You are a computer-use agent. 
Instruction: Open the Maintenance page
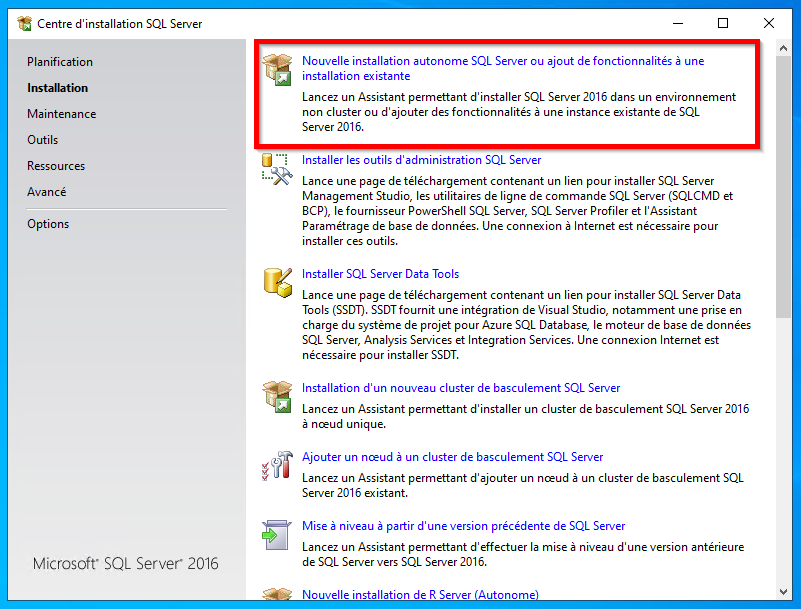pos(61,114)
